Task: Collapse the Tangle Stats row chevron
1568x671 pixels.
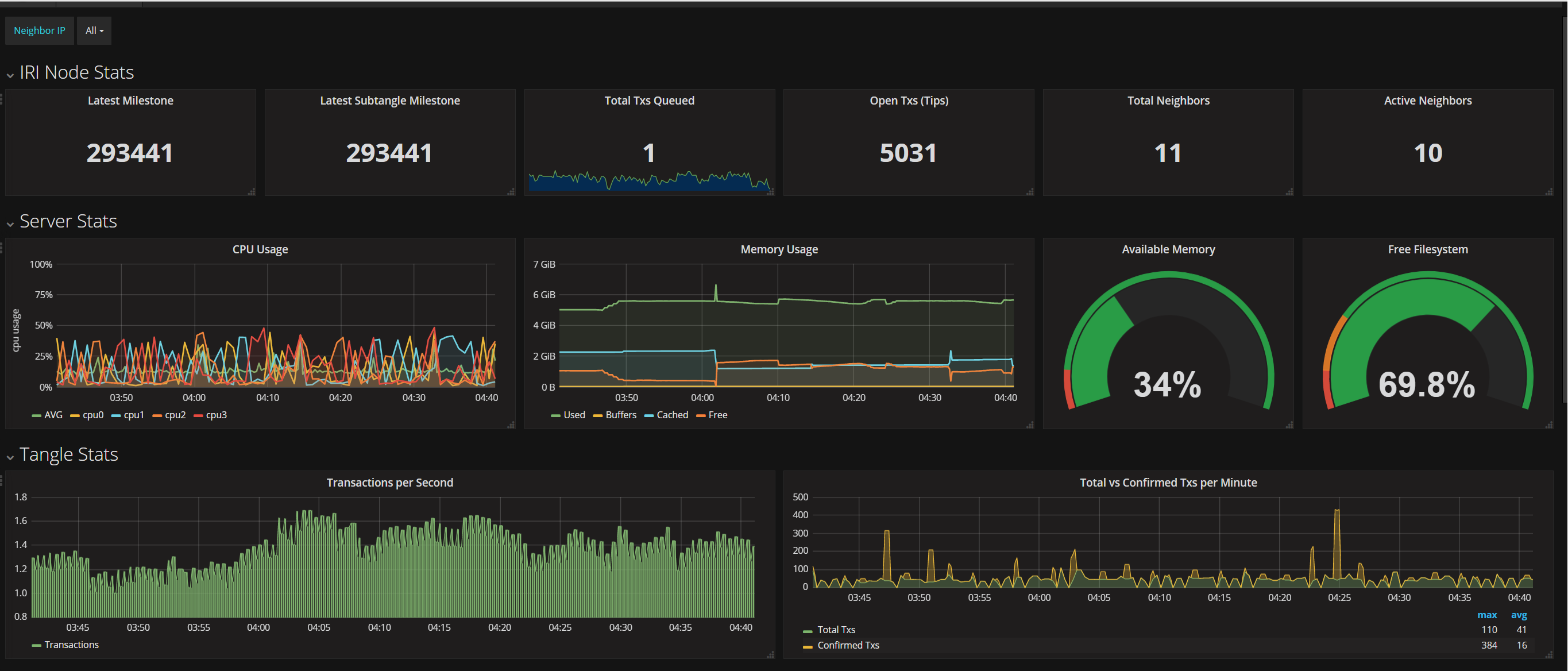Action: (x=10, y=457)
